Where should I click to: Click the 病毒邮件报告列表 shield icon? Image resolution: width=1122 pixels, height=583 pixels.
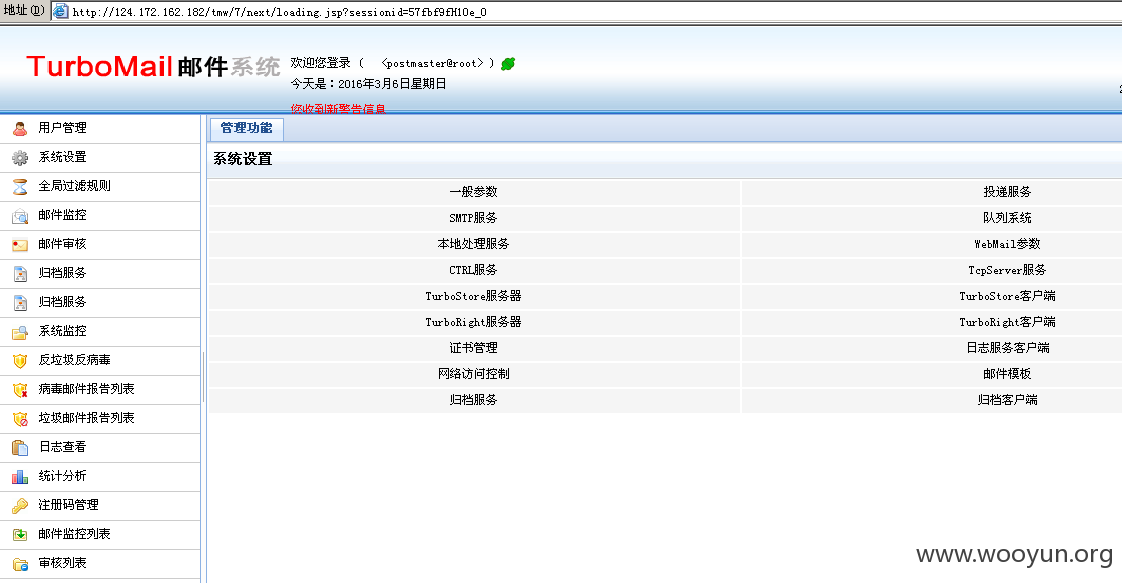coord(20,389)
